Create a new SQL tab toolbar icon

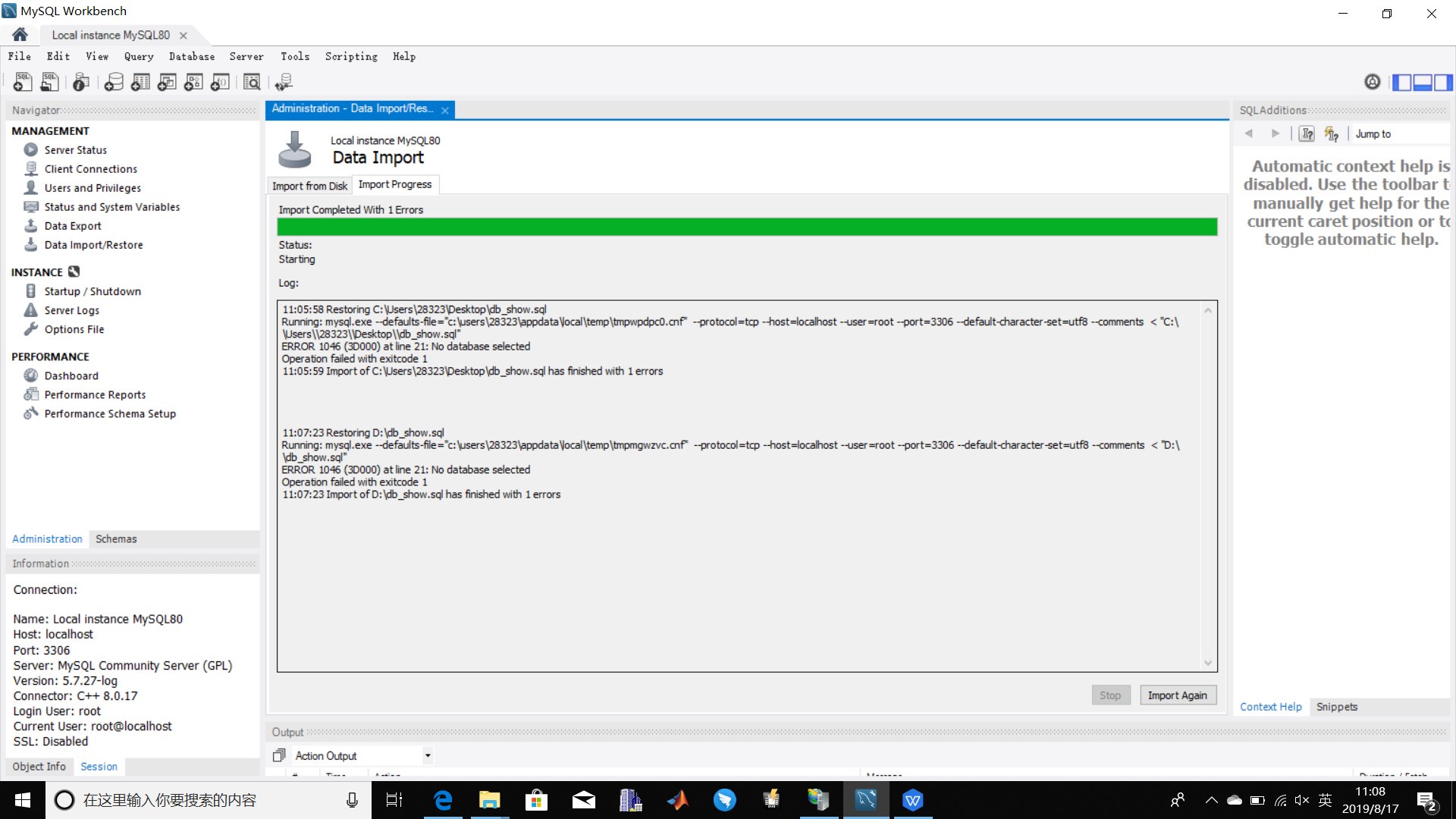pyautogui.click(x=23, y=82)
